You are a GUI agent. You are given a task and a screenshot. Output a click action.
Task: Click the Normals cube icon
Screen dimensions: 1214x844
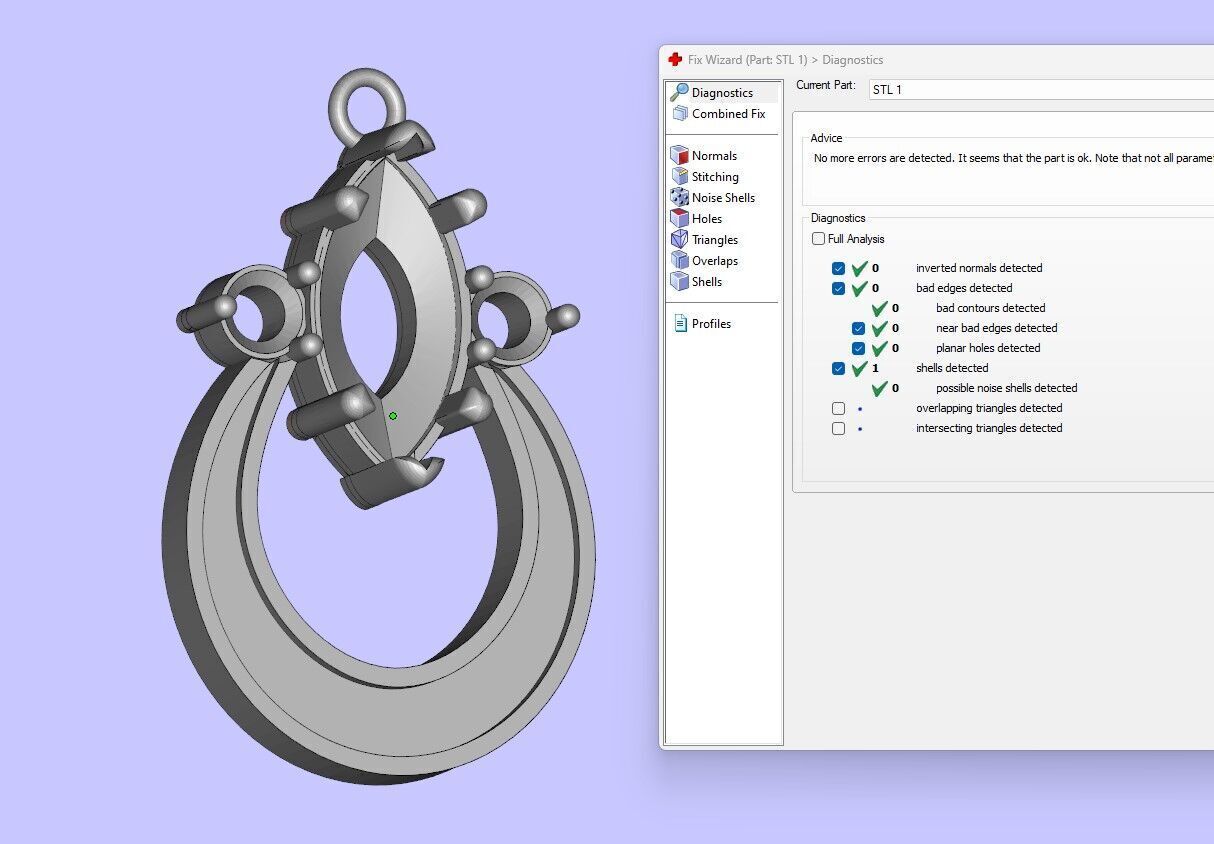point(679,155)
